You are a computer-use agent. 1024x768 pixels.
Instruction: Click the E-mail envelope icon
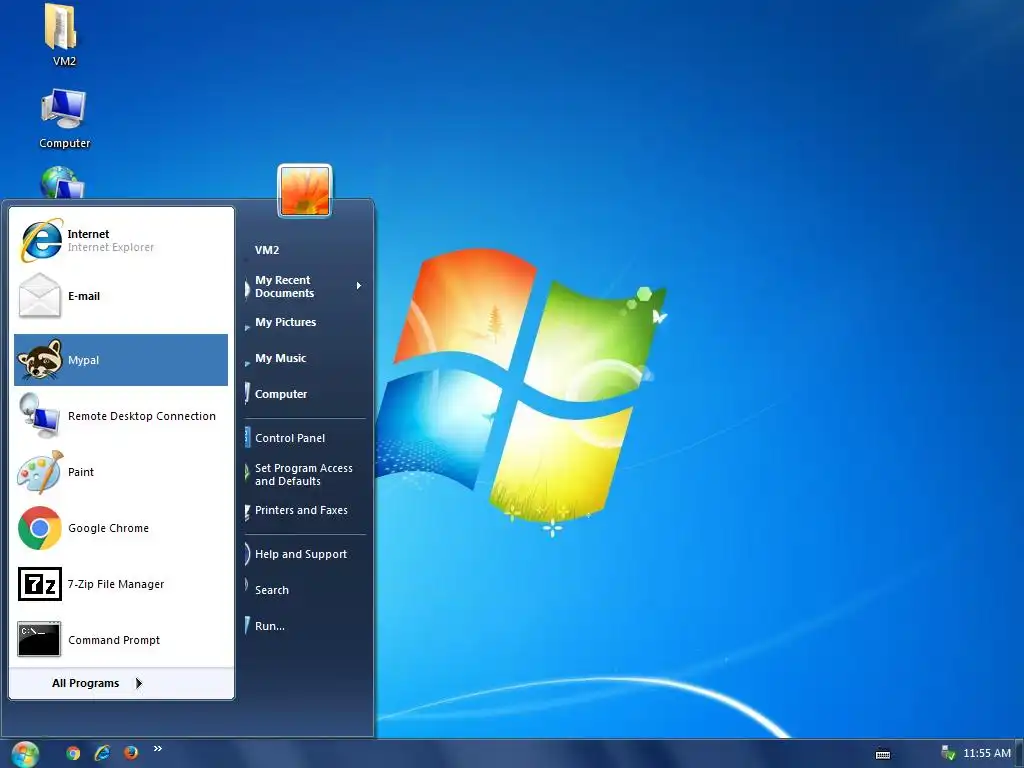pos(40,296)
